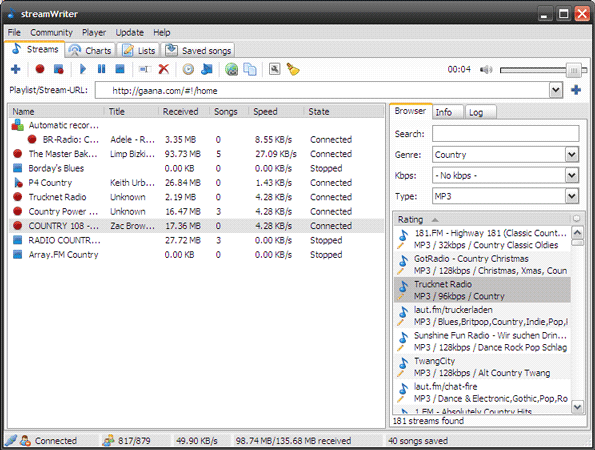Click the stream settings toolbar icon

pyautogui.click(x=274, y=69)
